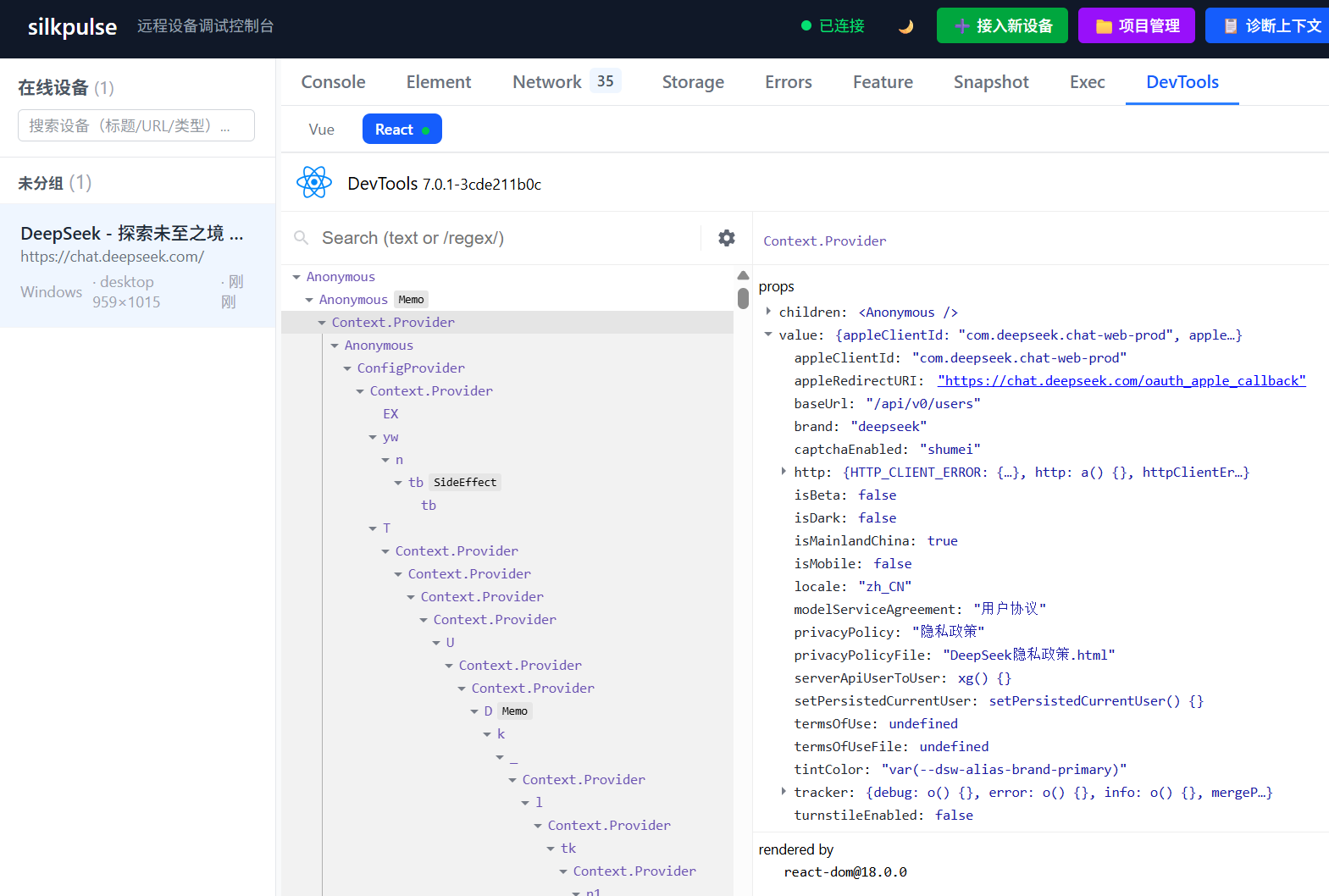The image size is (1329, 896).
Task: Select the n component node
Action: coord(399,460)
